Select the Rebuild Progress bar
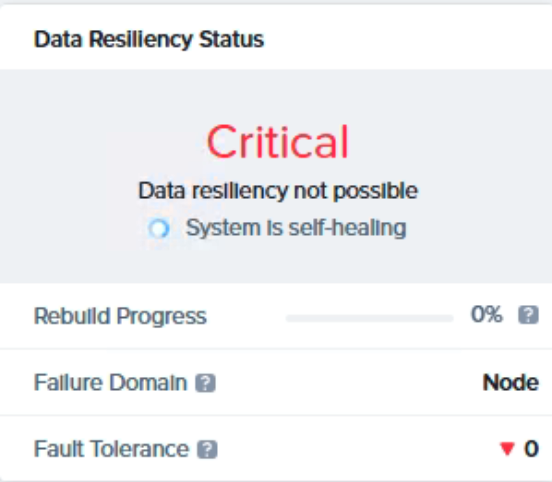 (x=370, y=318)
